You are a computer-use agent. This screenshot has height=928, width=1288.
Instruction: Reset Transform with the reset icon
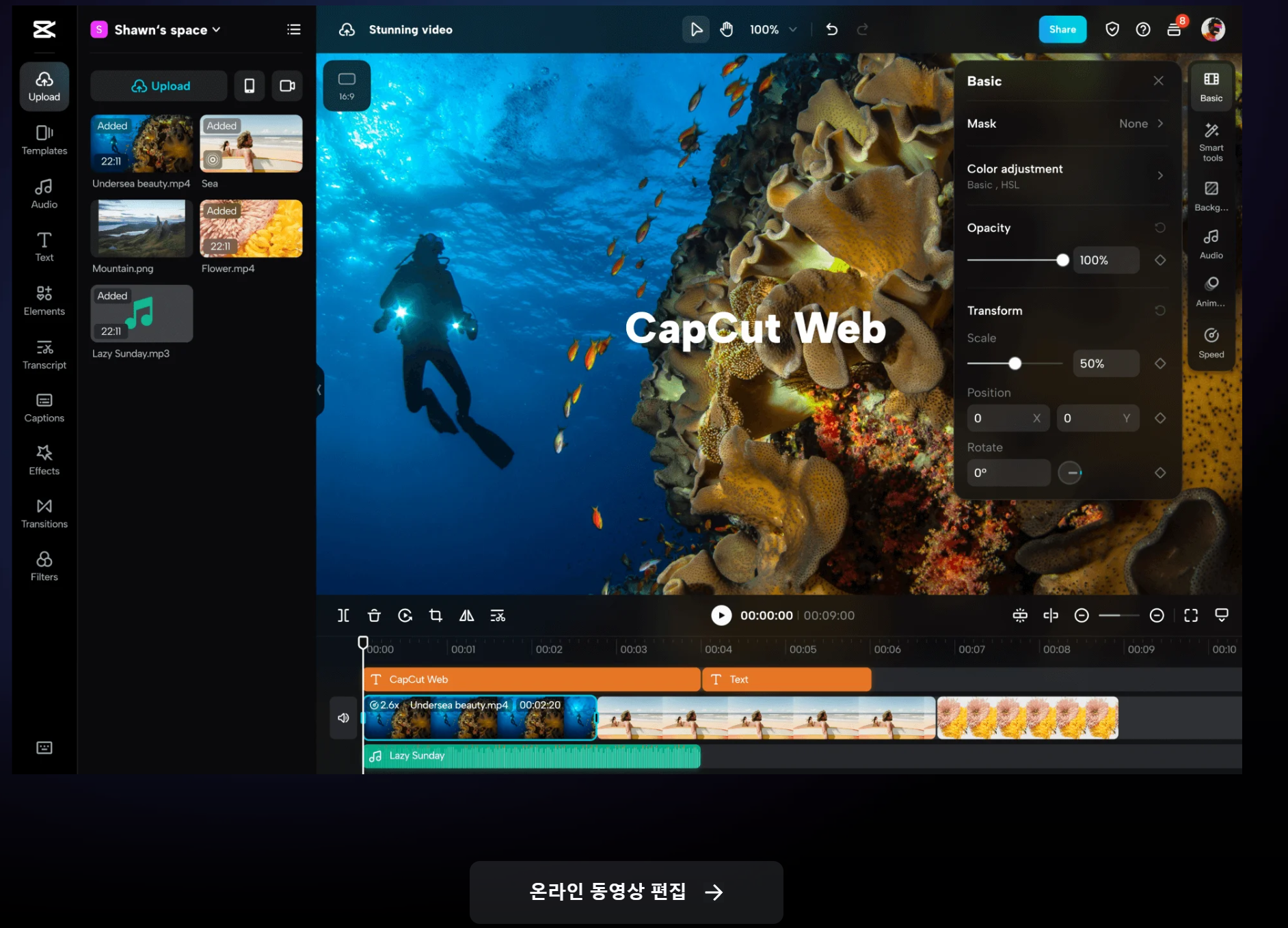click(1160, 310)
